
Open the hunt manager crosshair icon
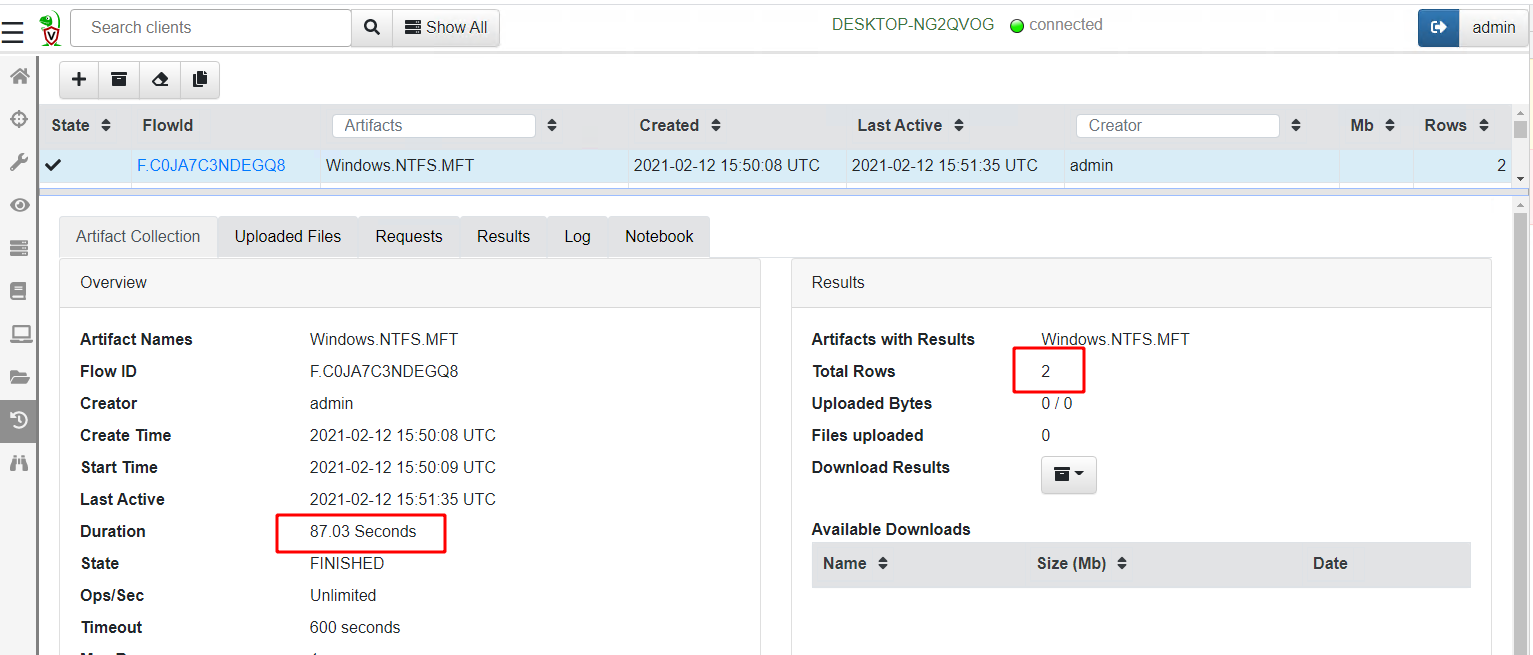(19, 119)
